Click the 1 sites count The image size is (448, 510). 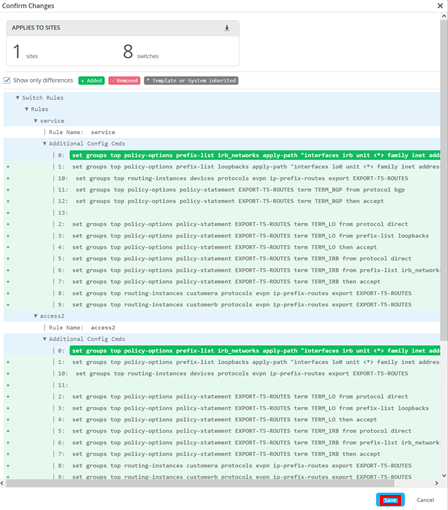coord(25,52)
